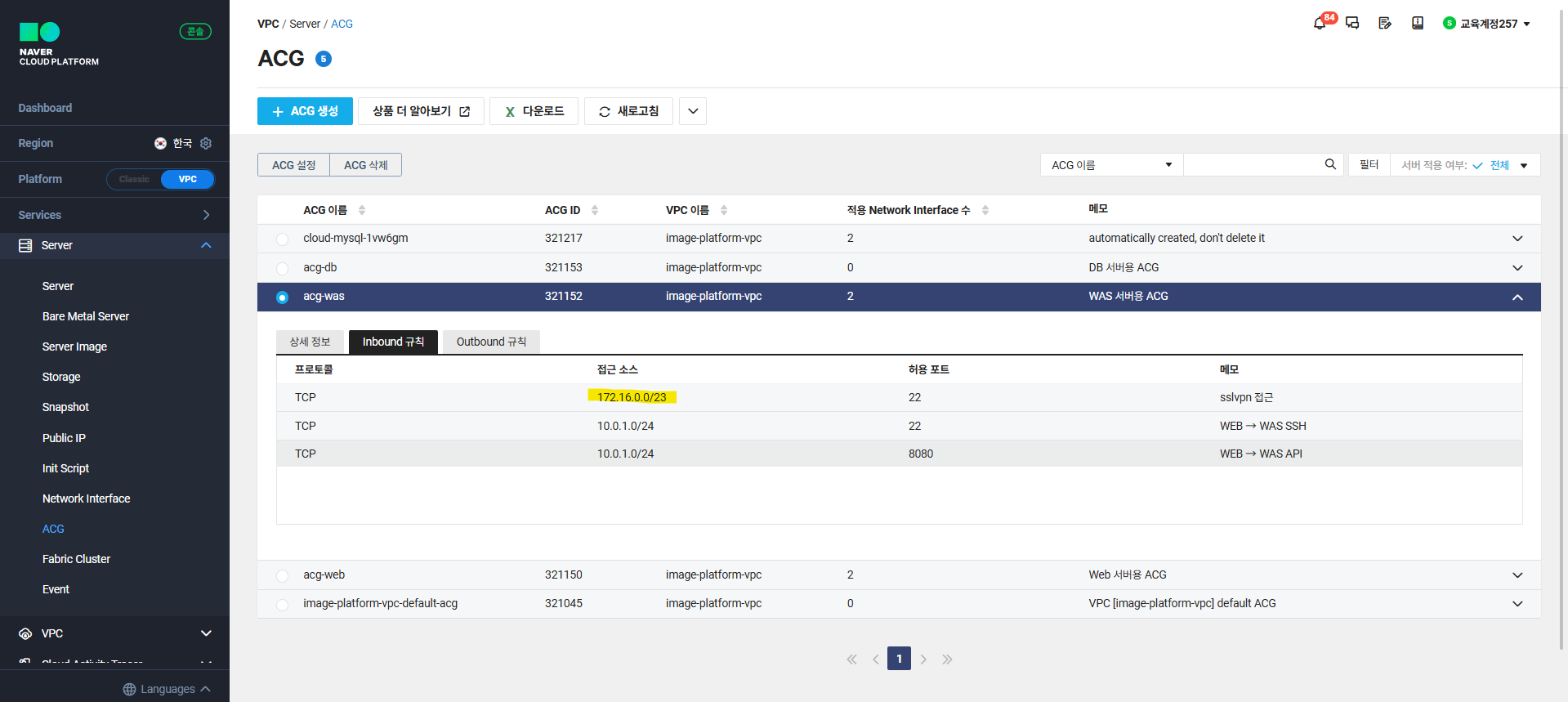Viewport: 1568px width, 702px height.
Task: Expand image-platform-vpc-default-acg row details
Action: coord(1517,604)
